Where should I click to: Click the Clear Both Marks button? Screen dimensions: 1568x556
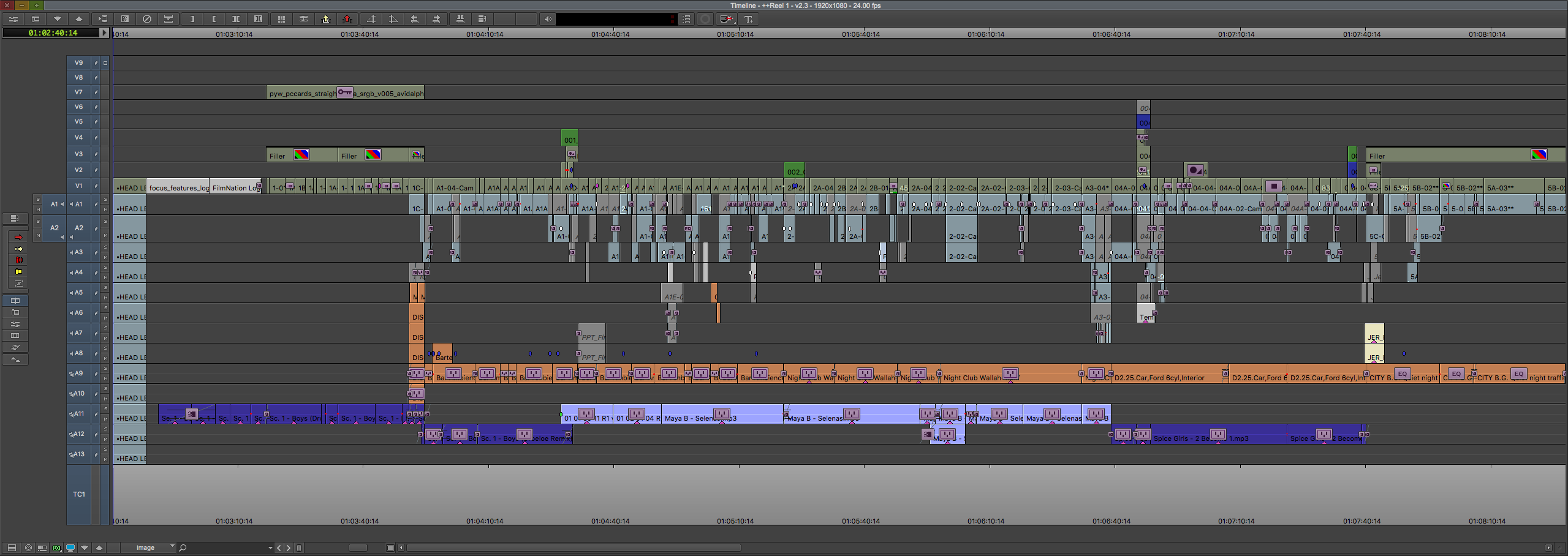259,19
